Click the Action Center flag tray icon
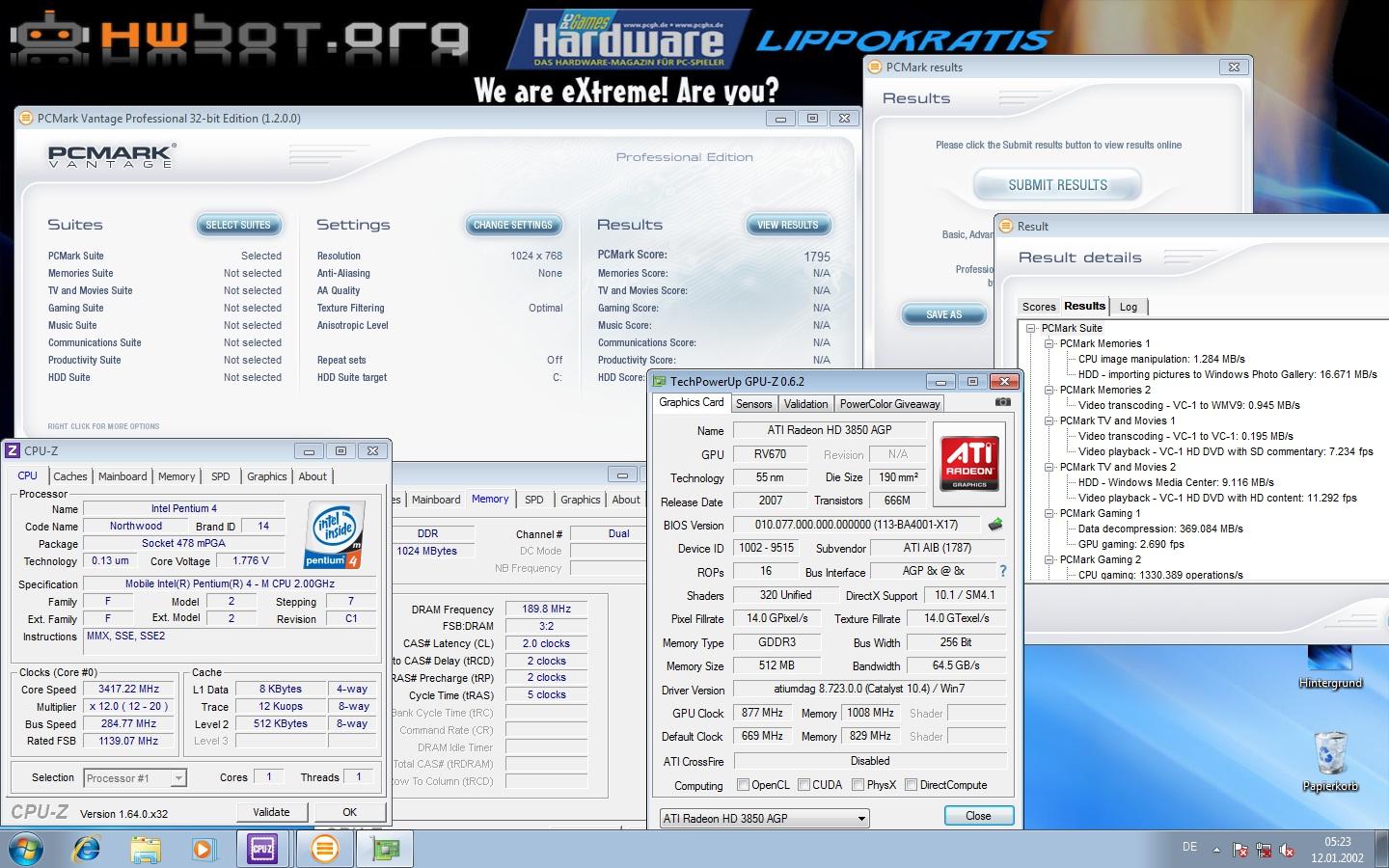Viewport: 1389px width, 868px height. click(1240, 850)
